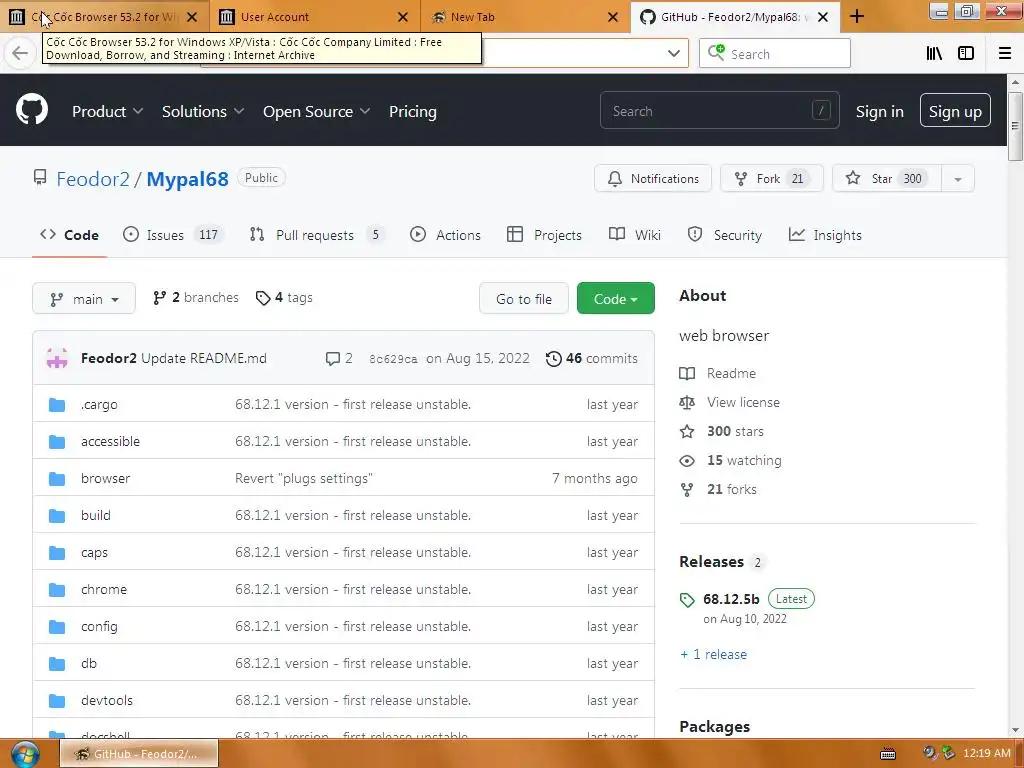
Task: Click View license in About section
Action: (729, 402)
